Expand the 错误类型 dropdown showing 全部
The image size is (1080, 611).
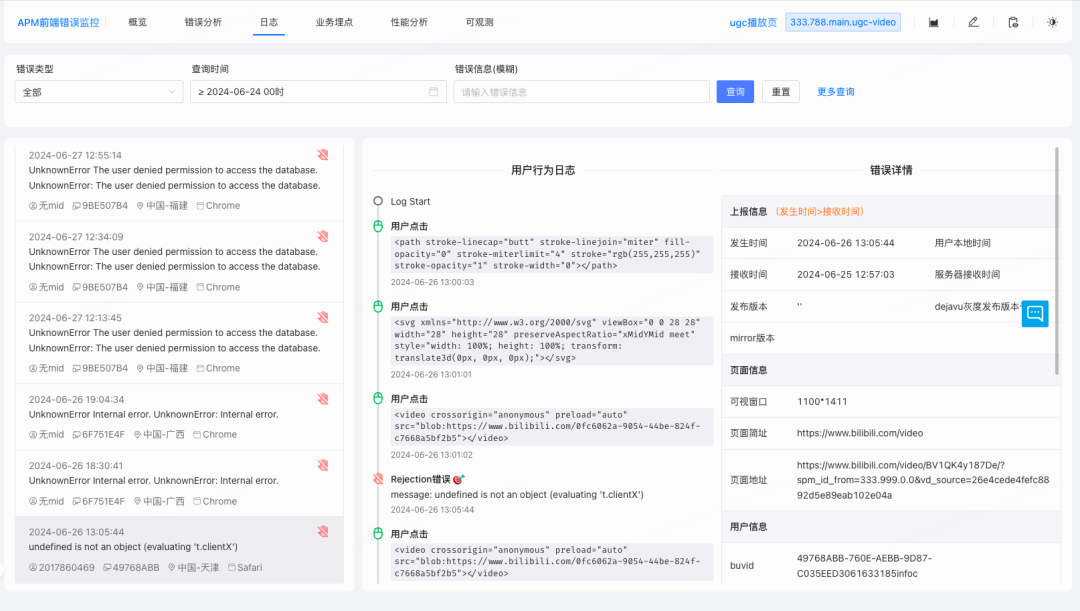(99, 92)
